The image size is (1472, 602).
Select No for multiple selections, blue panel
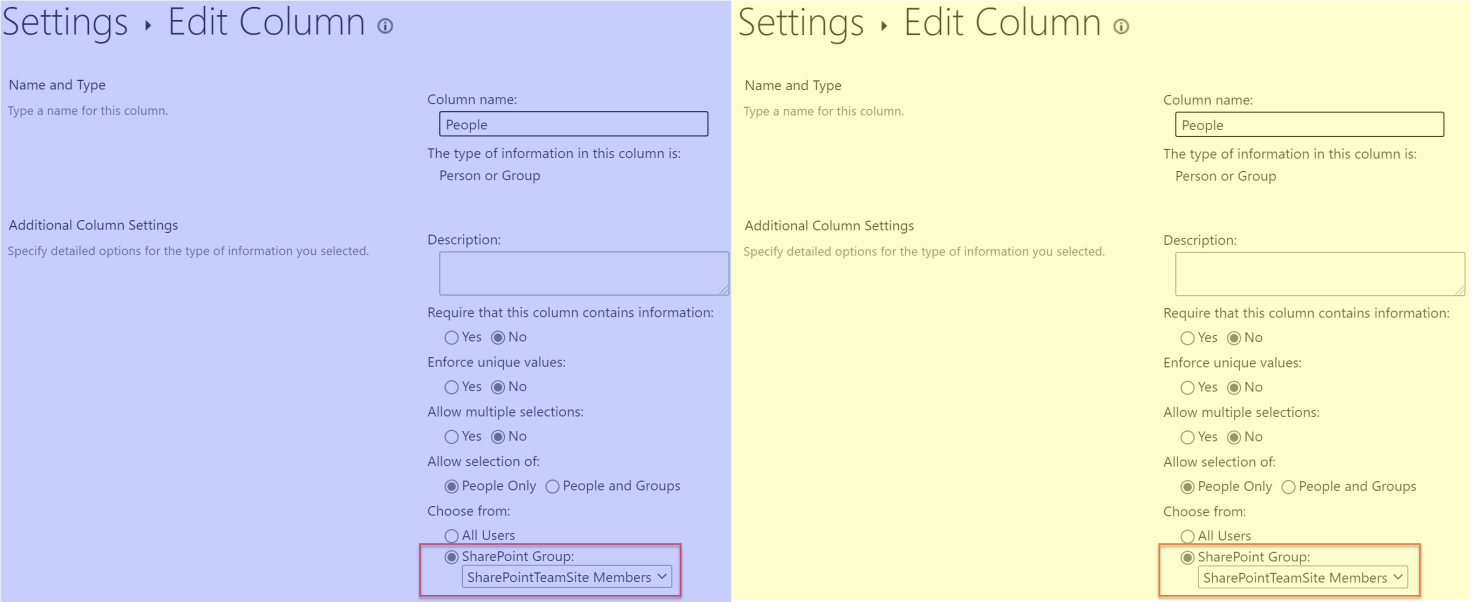pyautogui.click(x=498, y=437)
